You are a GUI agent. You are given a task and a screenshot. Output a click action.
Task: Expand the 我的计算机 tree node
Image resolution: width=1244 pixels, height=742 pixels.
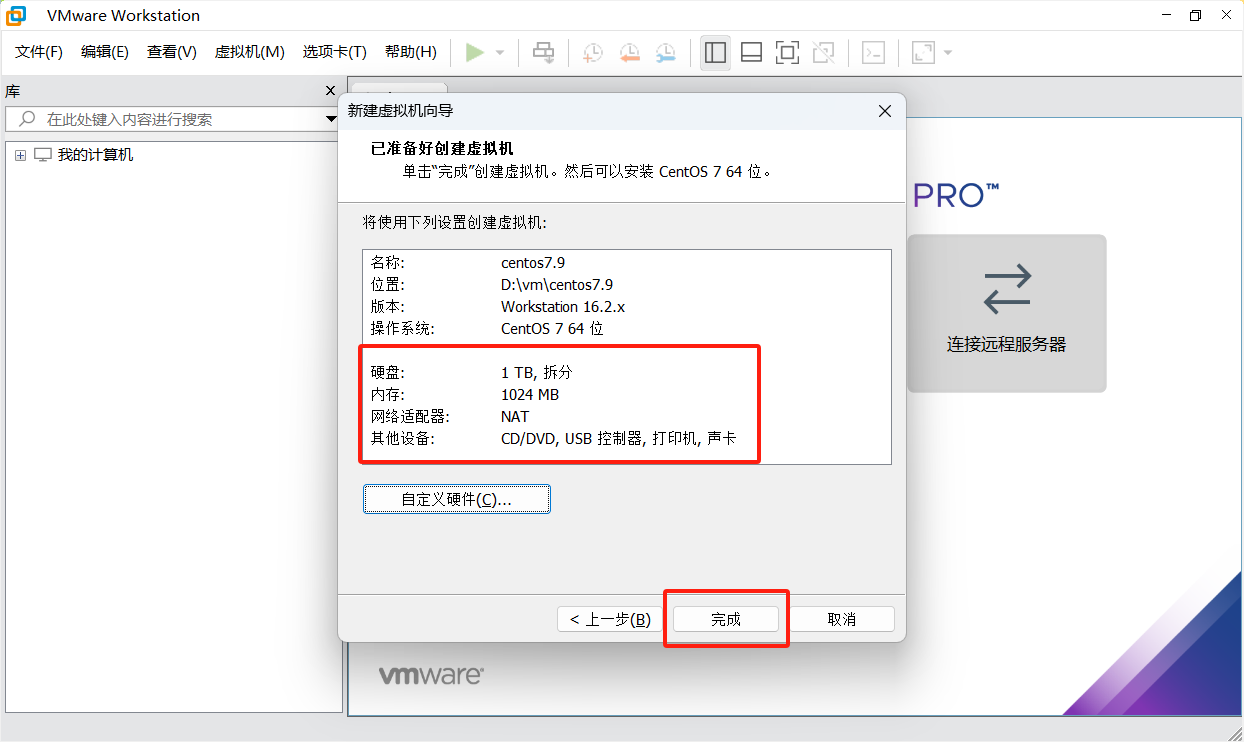[x=20, y=155]
